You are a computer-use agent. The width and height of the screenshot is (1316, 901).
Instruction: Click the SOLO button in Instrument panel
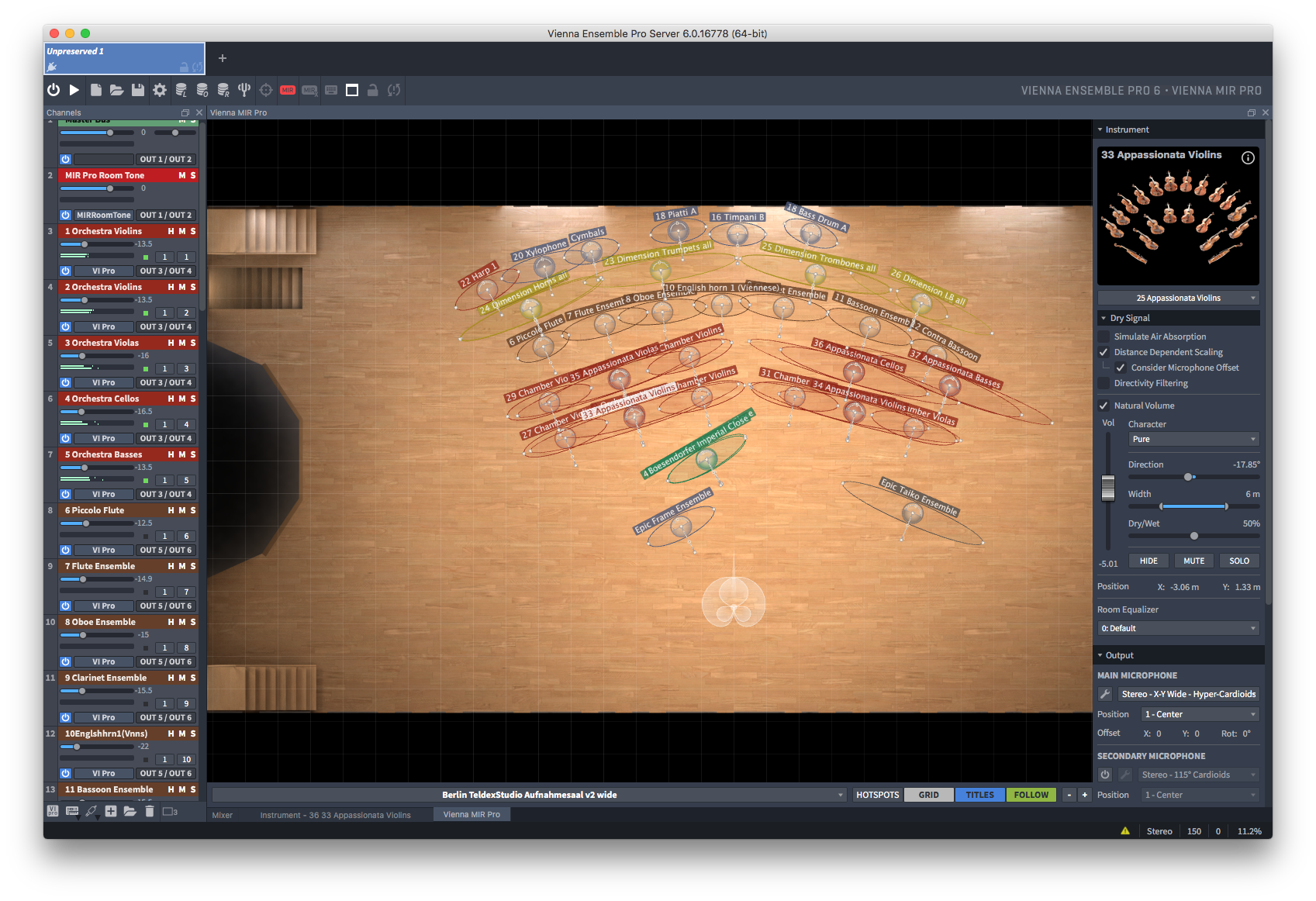pos(1239,561)
